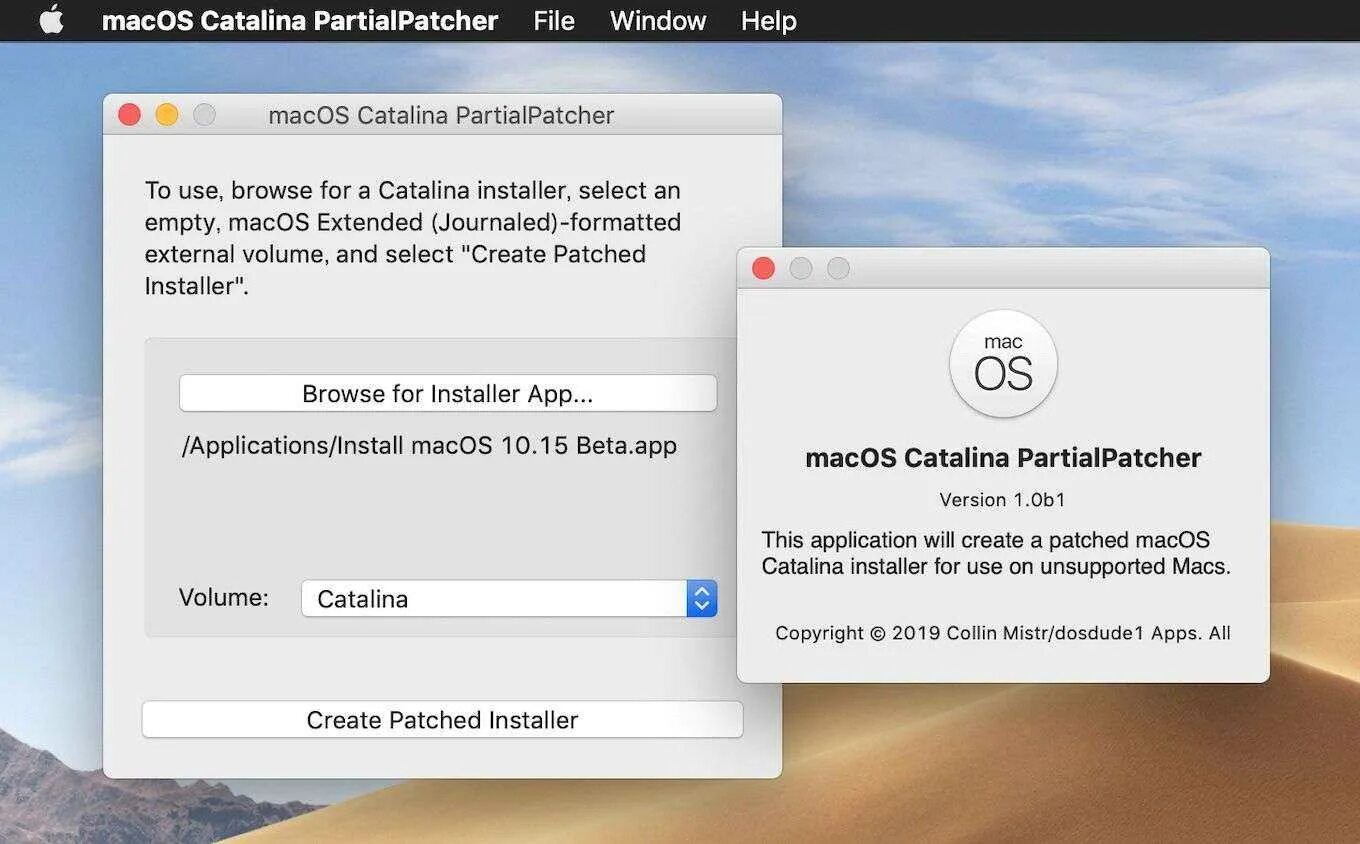Click the installer path /Applications/Install macOS 10.15 Beta.app
This screenshot has width=1360, height=844.
point(429,445)
